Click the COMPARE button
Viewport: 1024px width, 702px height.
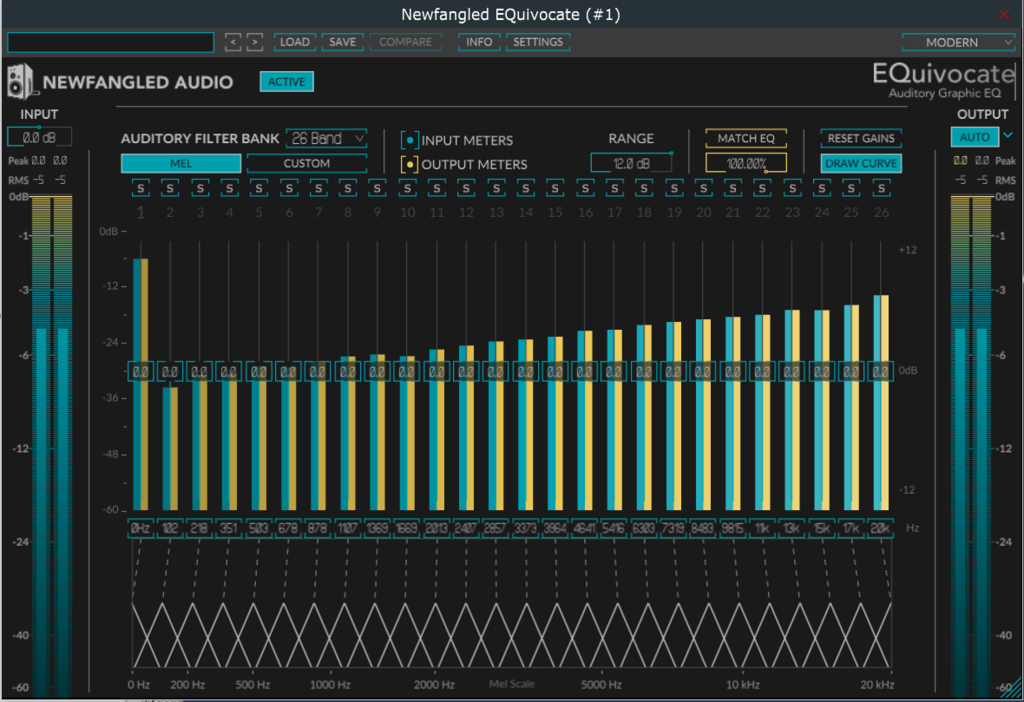[x=406, y=42]
